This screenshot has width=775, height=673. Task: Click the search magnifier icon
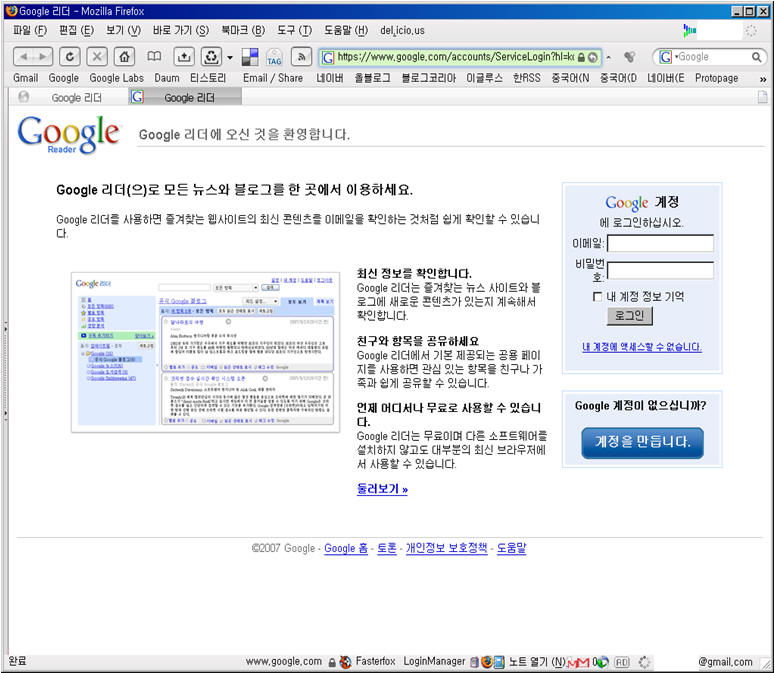click(x=756, y=57)
